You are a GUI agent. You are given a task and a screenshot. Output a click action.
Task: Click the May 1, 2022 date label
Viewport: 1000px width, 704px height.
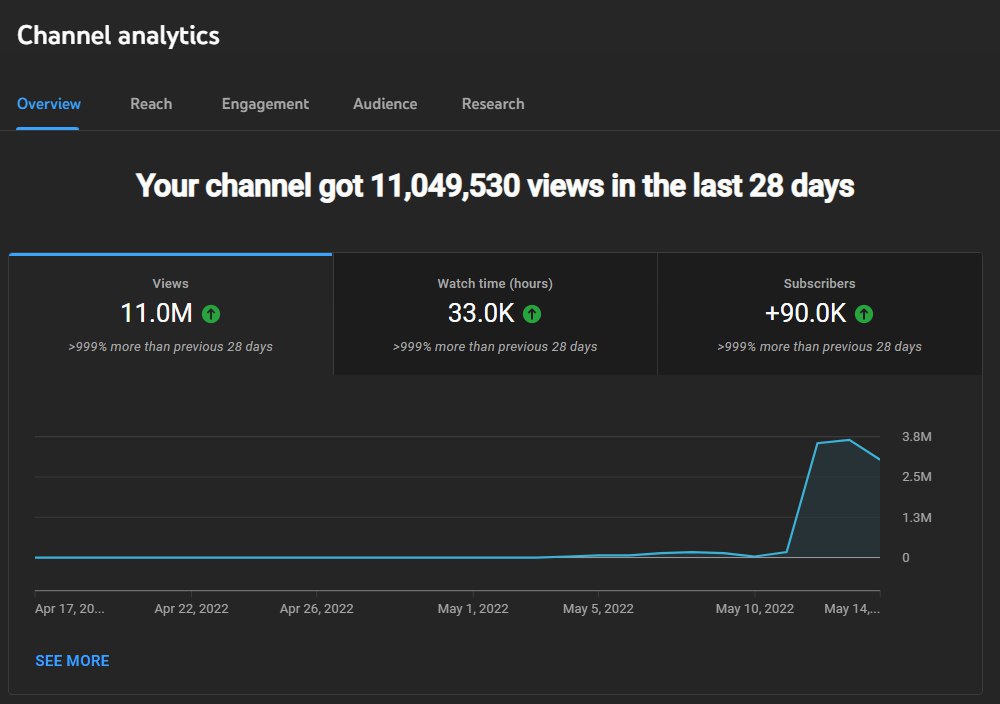point(473,609)
